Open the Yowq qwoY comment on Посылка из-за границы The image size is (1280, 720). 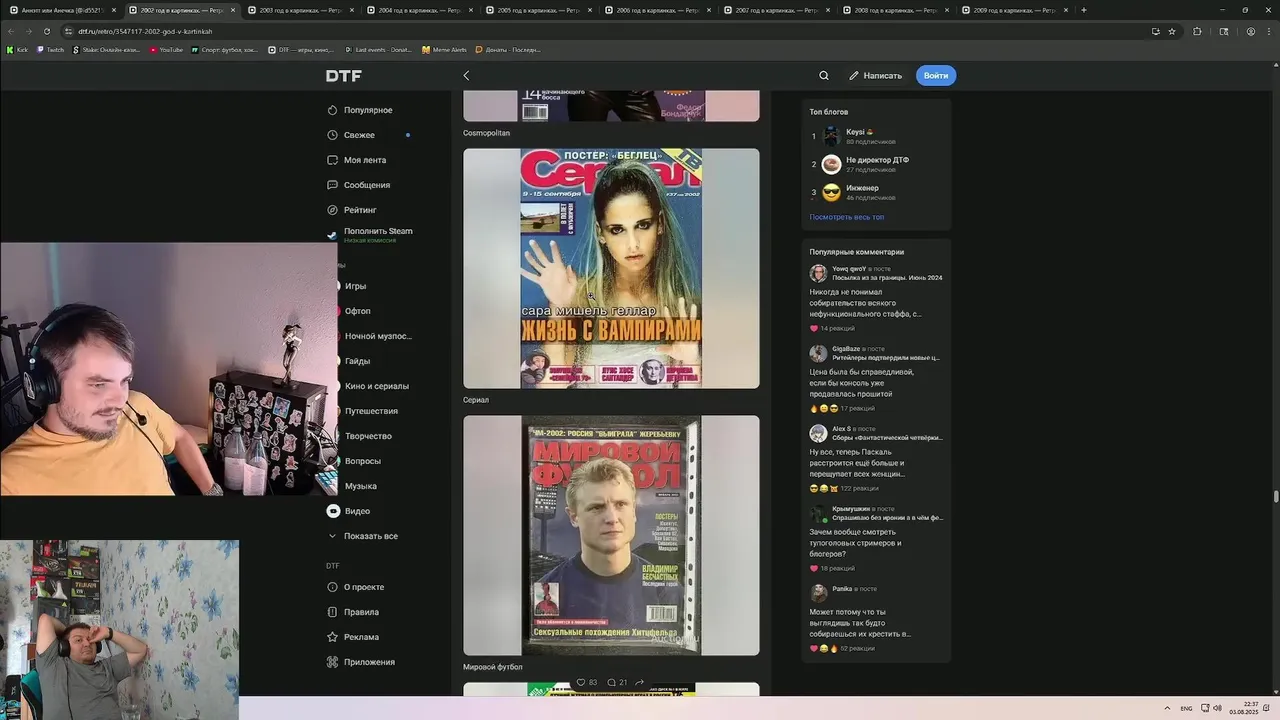click(x=876, y=296)
